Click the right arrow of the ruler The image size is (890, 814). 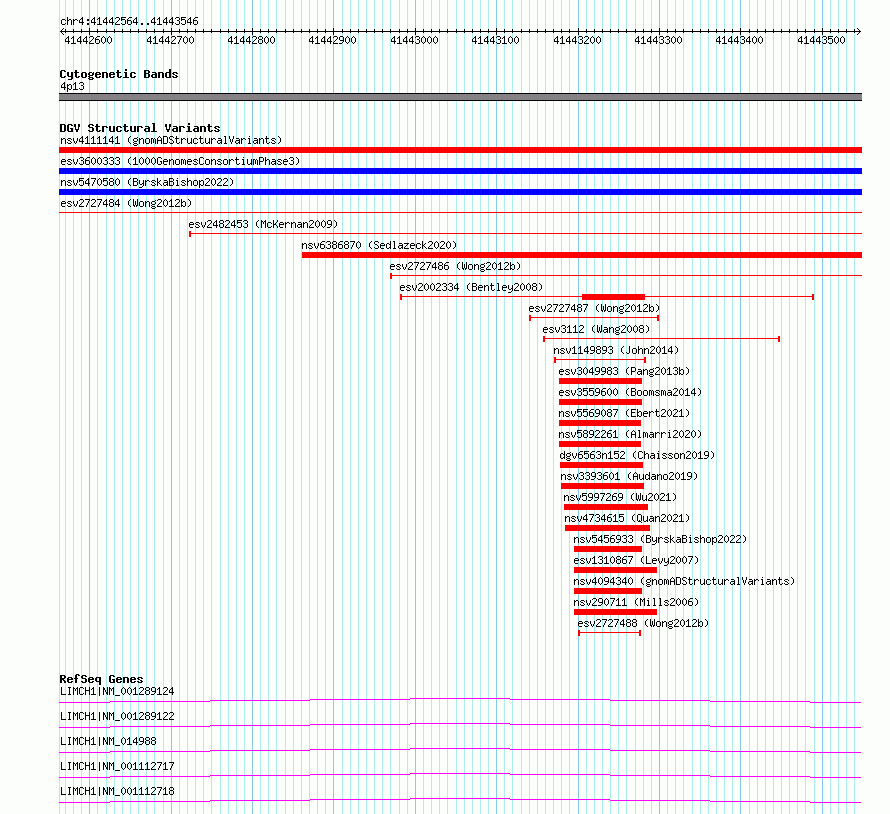point(859,31)
